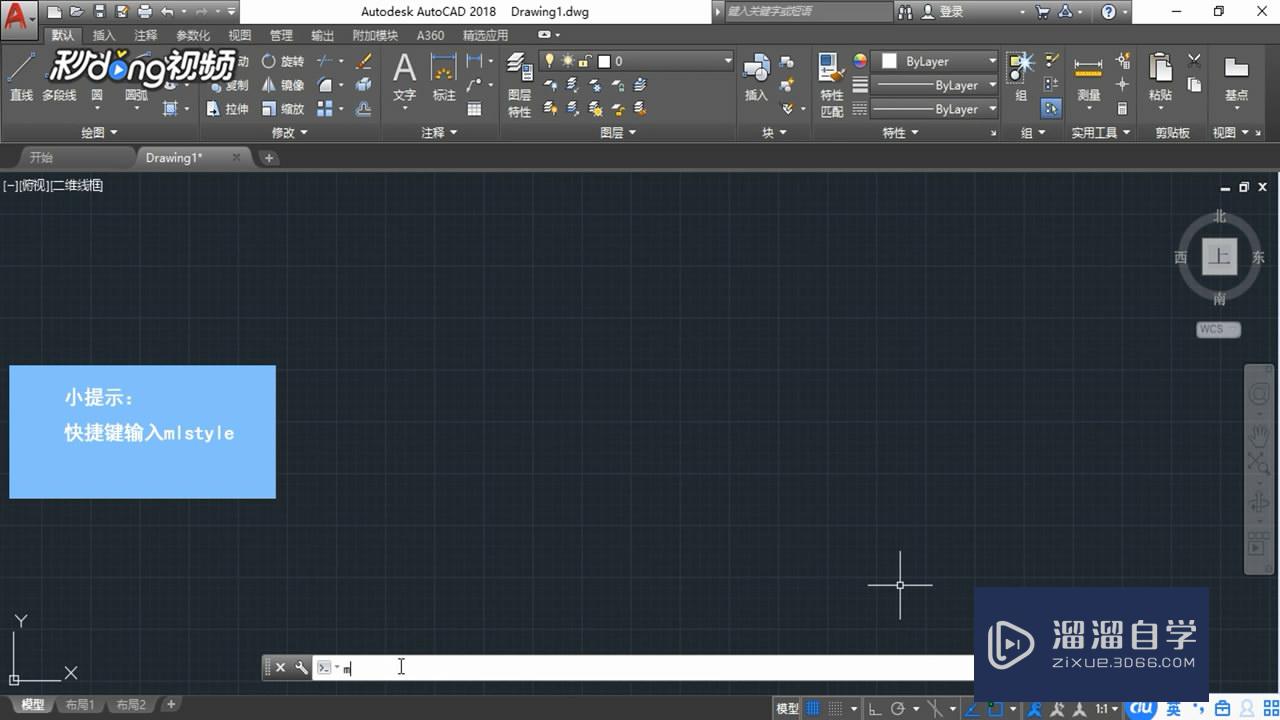The image size is (1280, 720).
Task: Click the Offset tool icon
Action: pos(364,109)
